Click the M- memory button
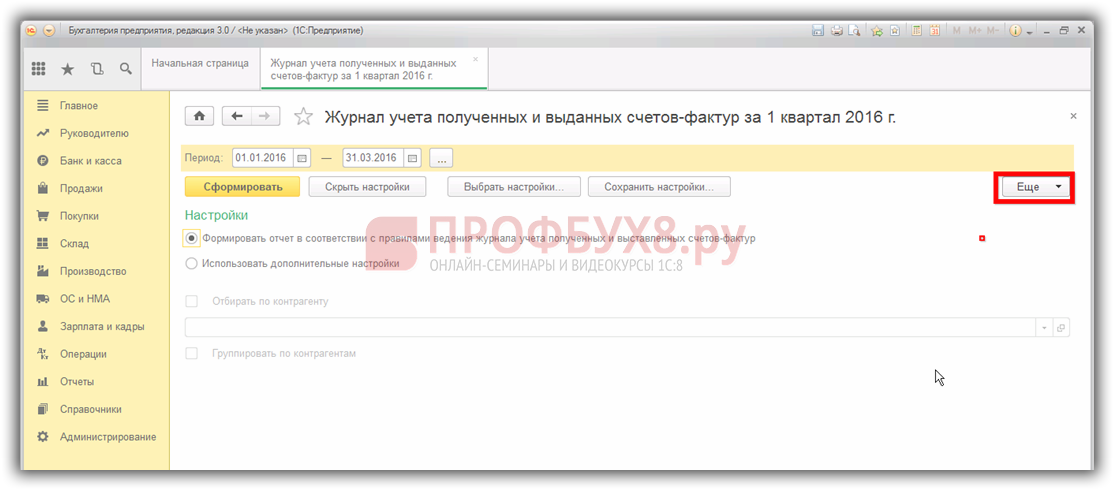This screenshot has width=1114, height=490. click(993, 31)
